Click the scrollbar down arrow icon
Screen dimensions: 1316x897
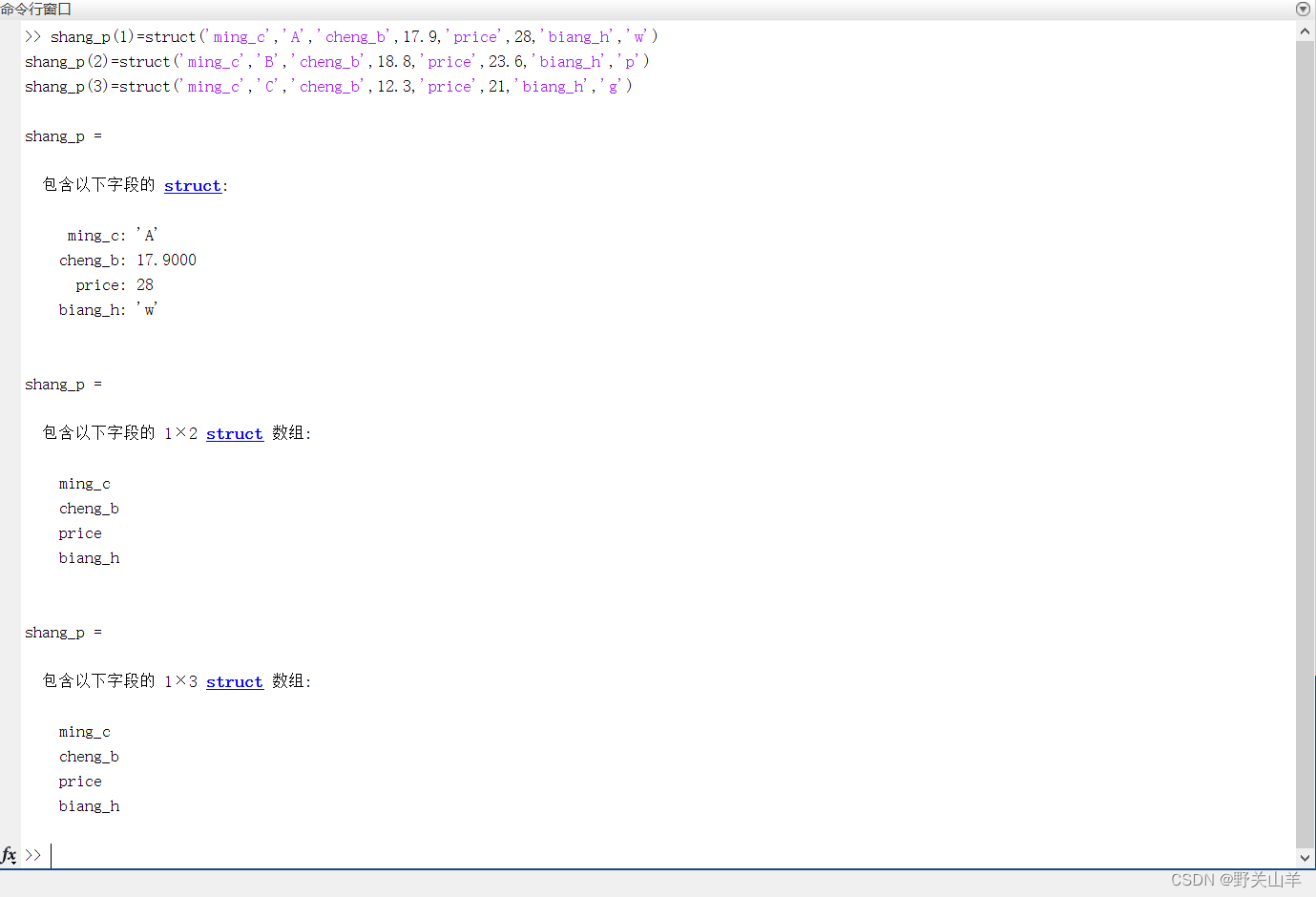1306,858
